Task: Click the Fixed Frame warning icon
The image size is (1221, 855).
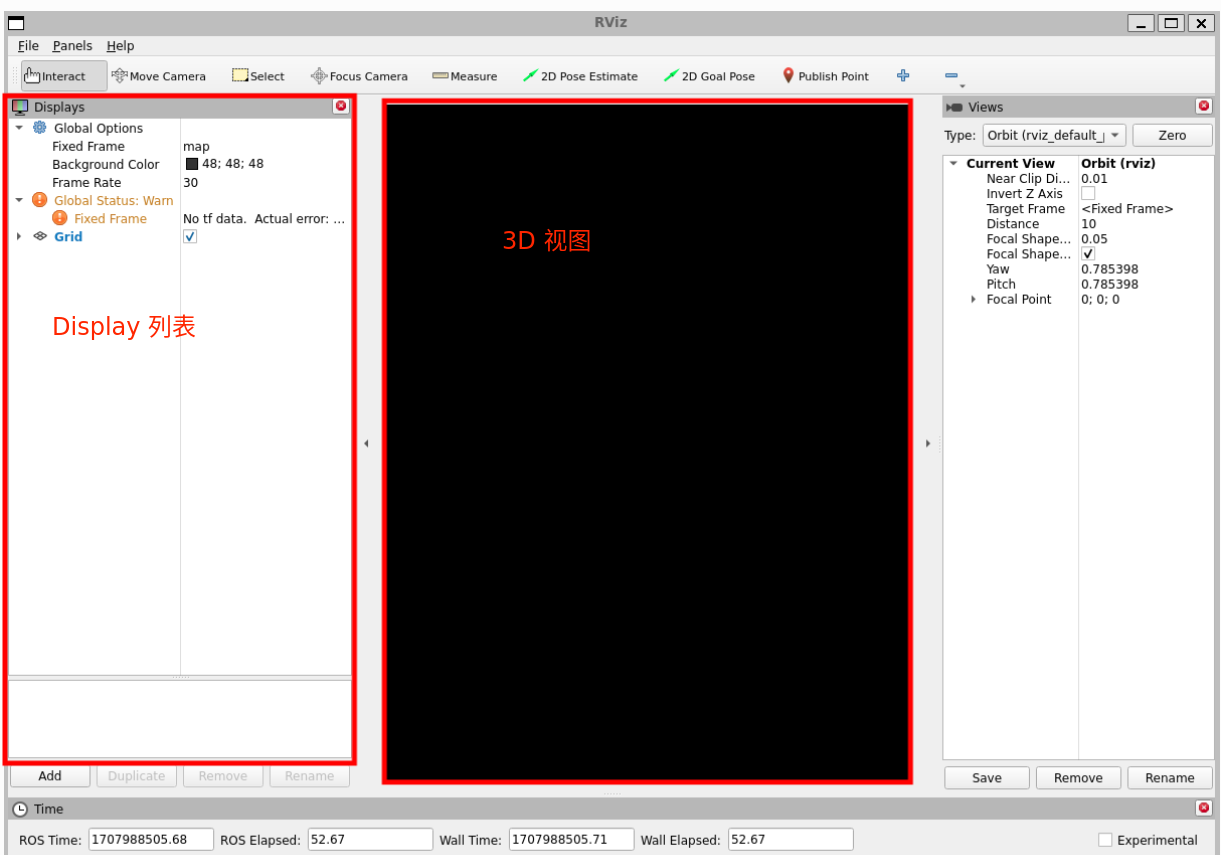Action: (x=60, y=218)
